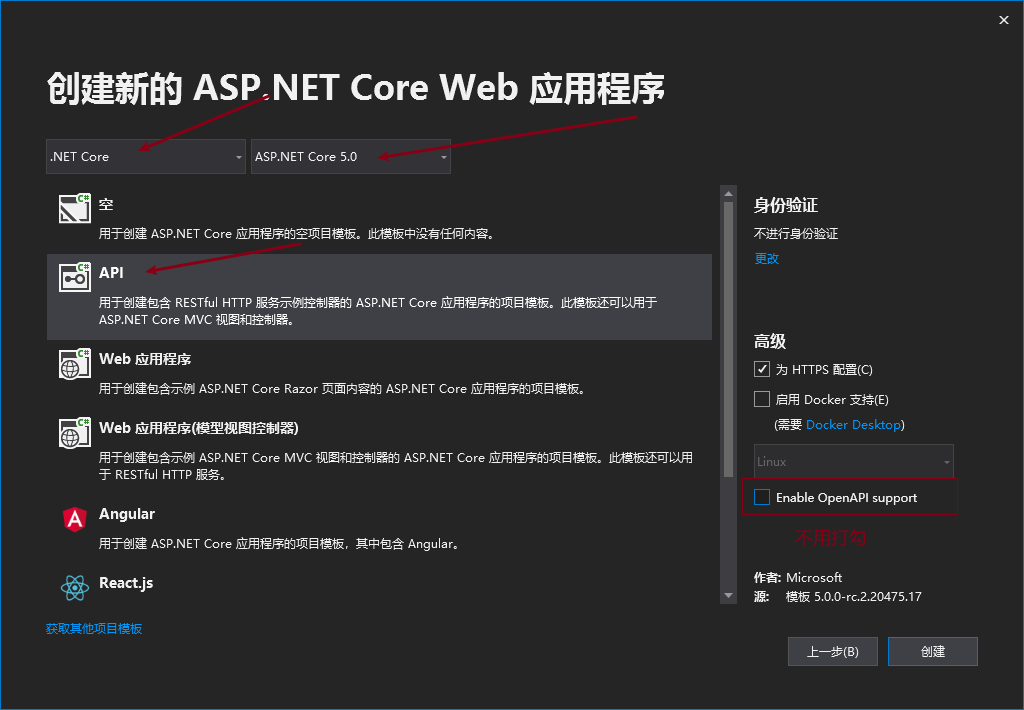Select the empty (空) template icon

click(x=75, y=208)
